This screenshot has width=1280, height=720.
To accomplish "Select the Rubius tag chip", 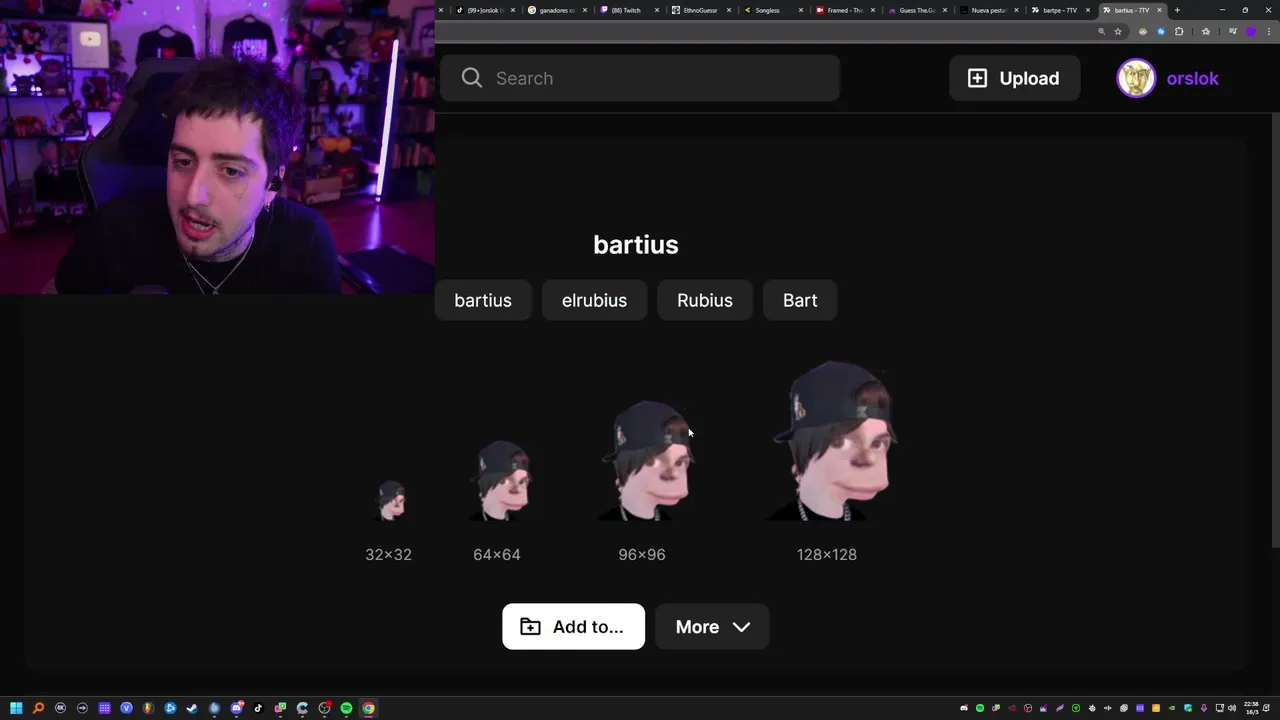I will coord(705,300).
